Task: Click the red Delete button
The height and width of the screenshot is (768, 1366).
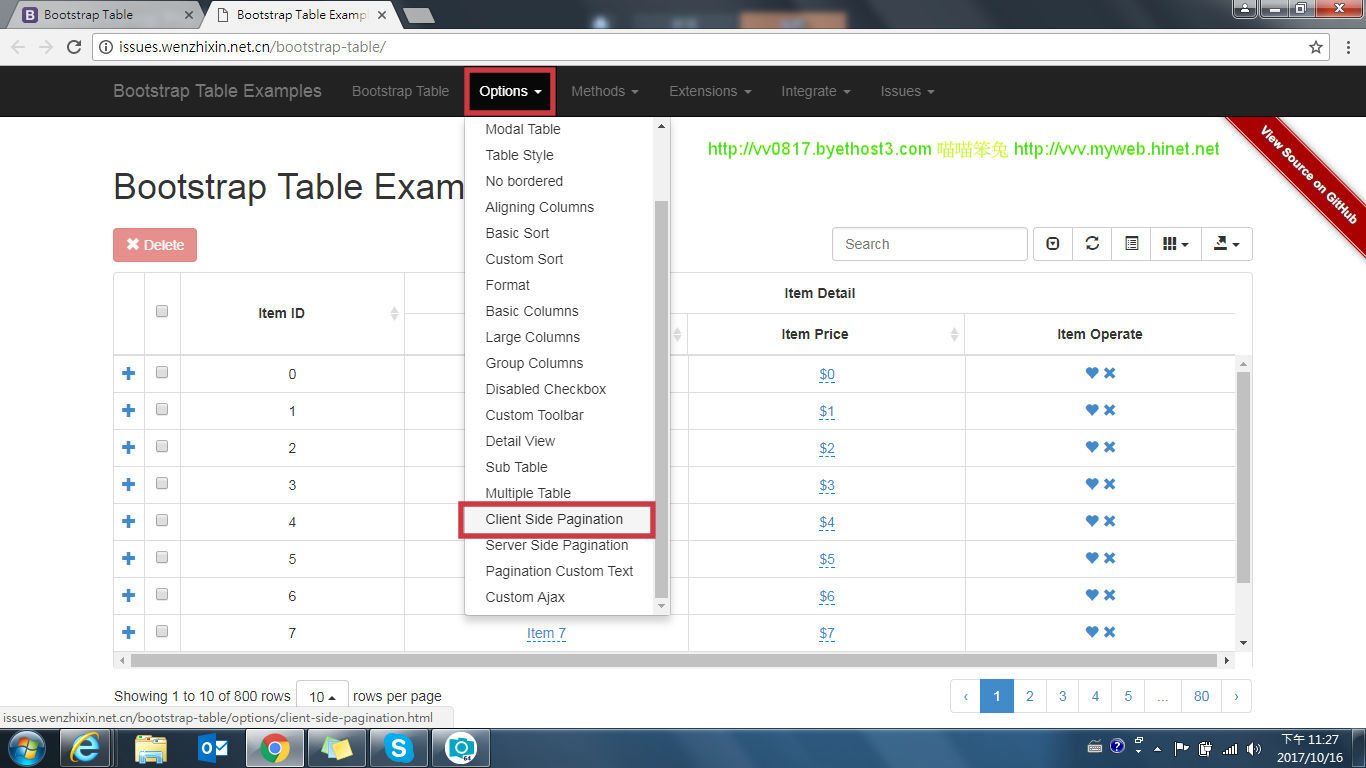Action: coord(155,245)
